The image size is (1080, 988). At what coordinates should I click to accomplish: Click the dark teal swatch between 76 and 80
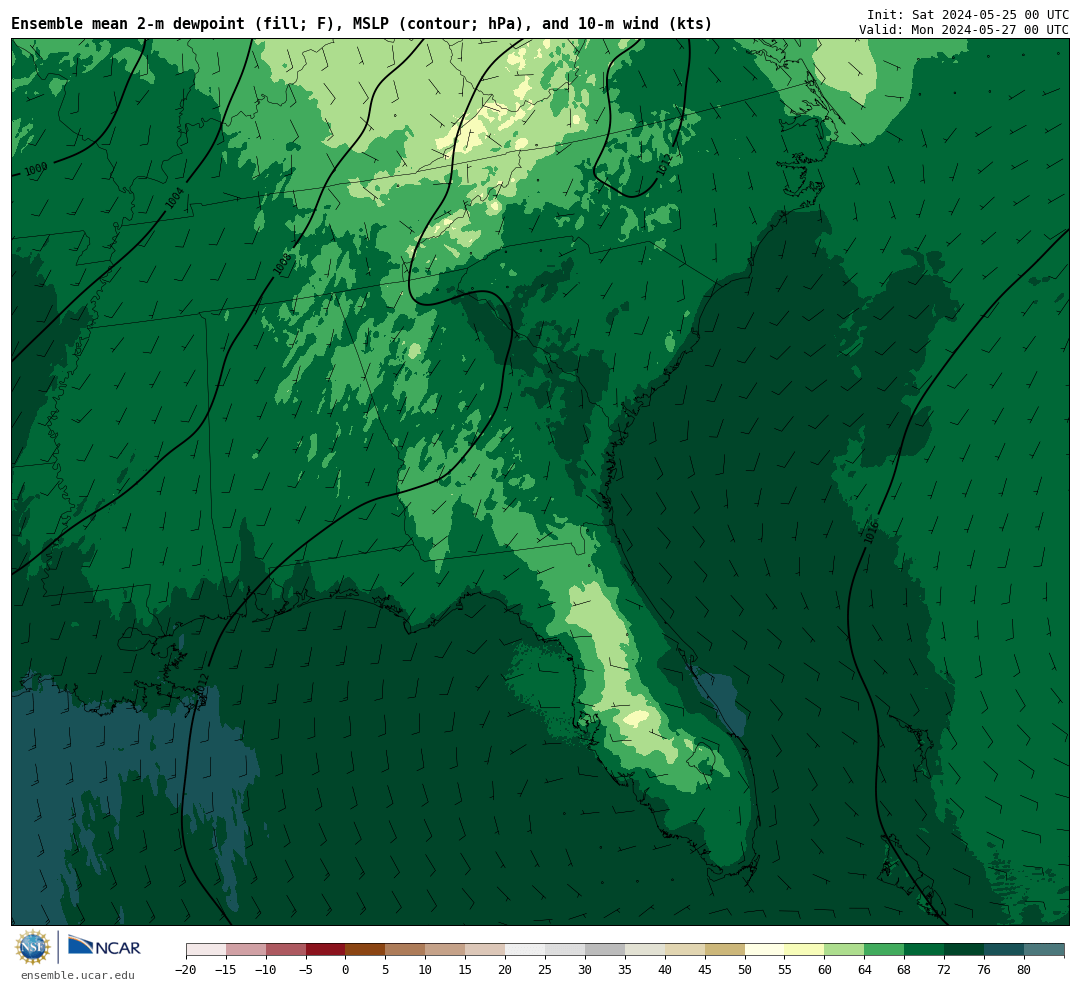1005,950
